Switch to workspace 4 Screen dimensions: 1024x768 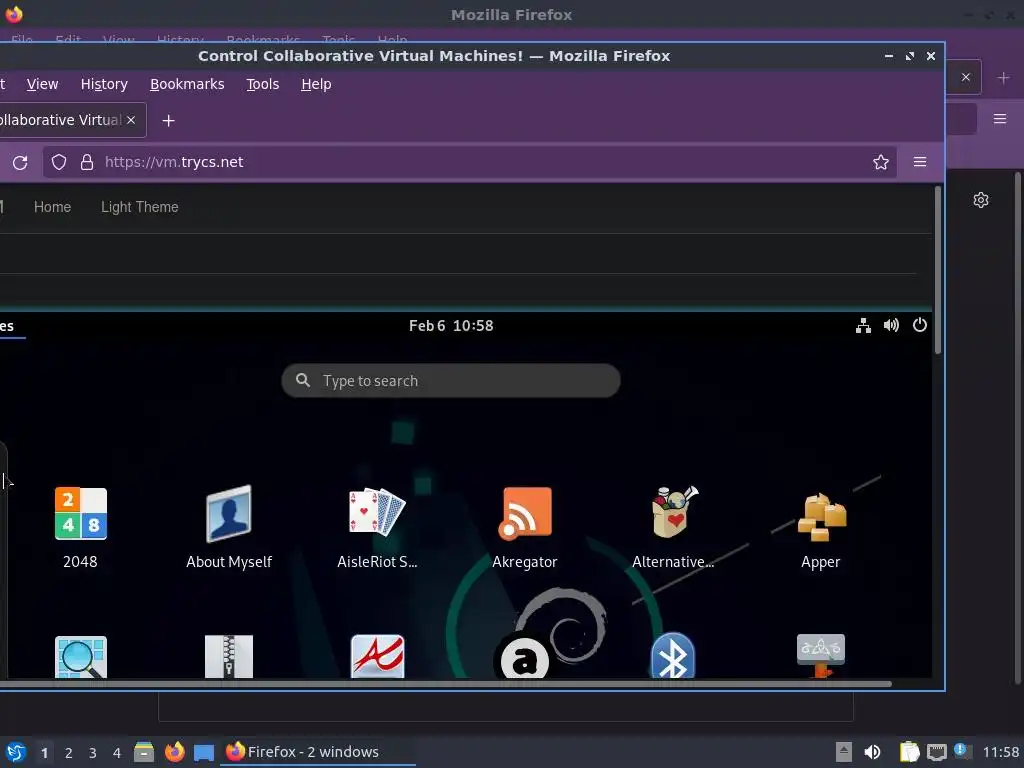pos(117,753)
